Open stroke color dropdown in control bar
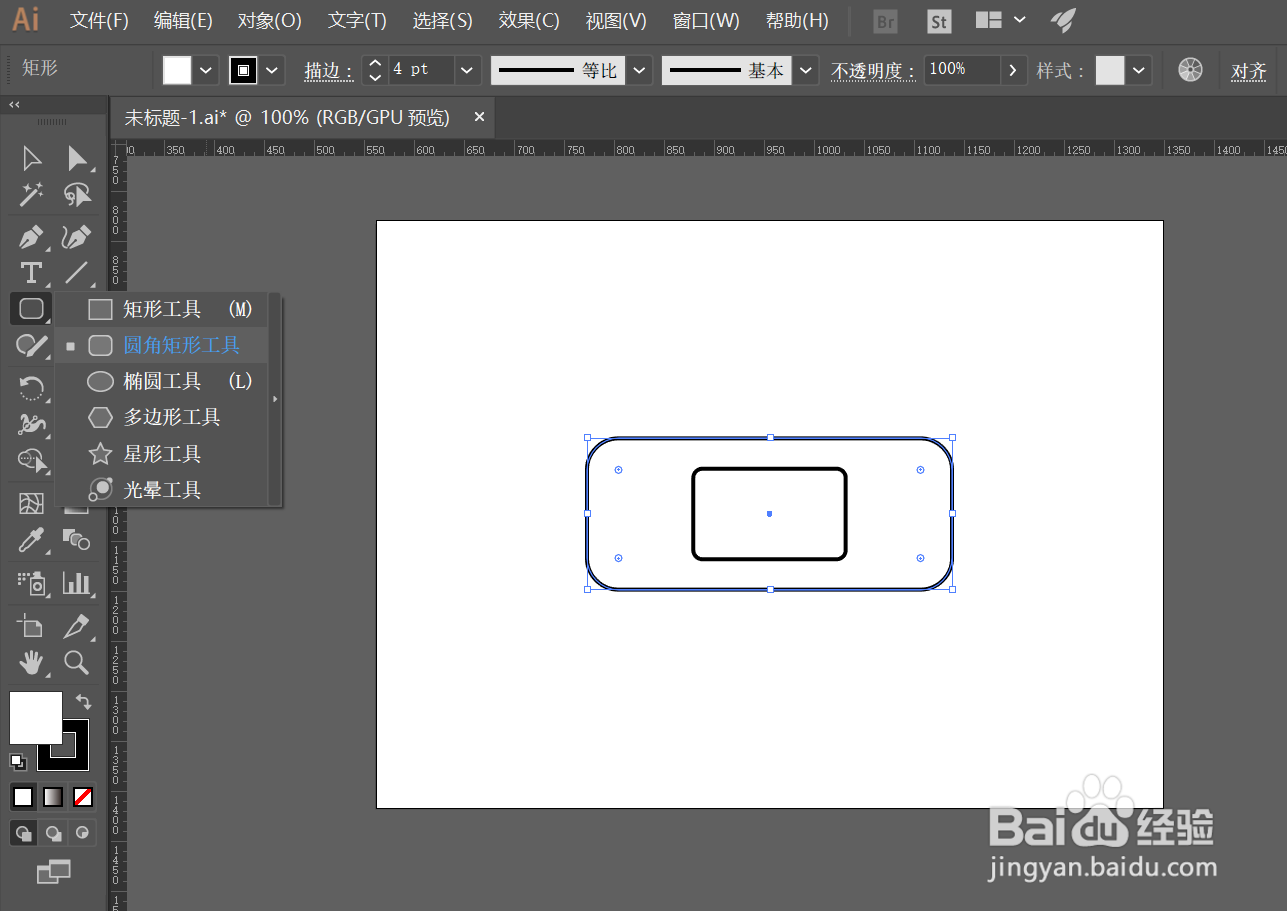The width and height of the screenshot is (1287, 911). [272, 70]
